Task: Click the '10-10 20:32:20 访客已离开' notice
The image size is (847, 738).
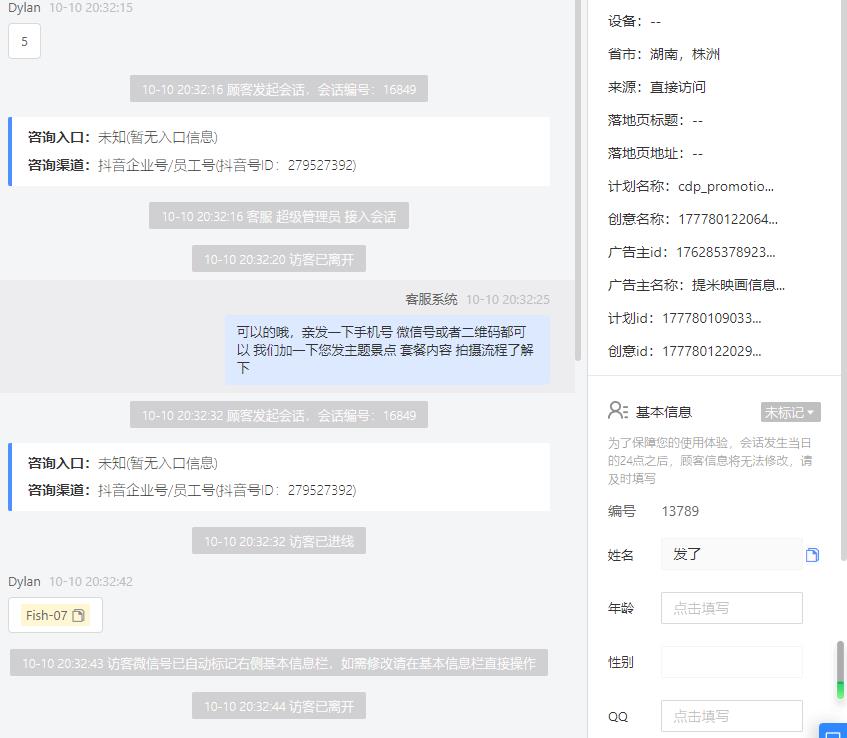Action: tap(279, 259)
